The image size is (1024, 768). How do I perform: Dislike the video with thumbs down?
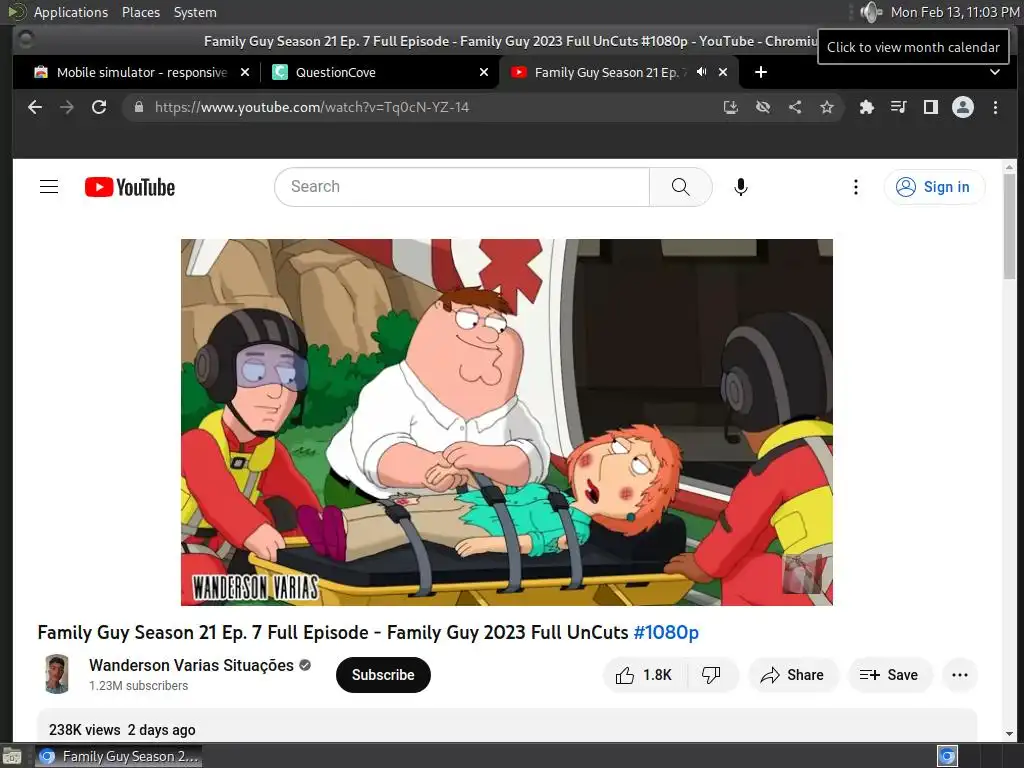pyautogui.click(x=711, y=675)
